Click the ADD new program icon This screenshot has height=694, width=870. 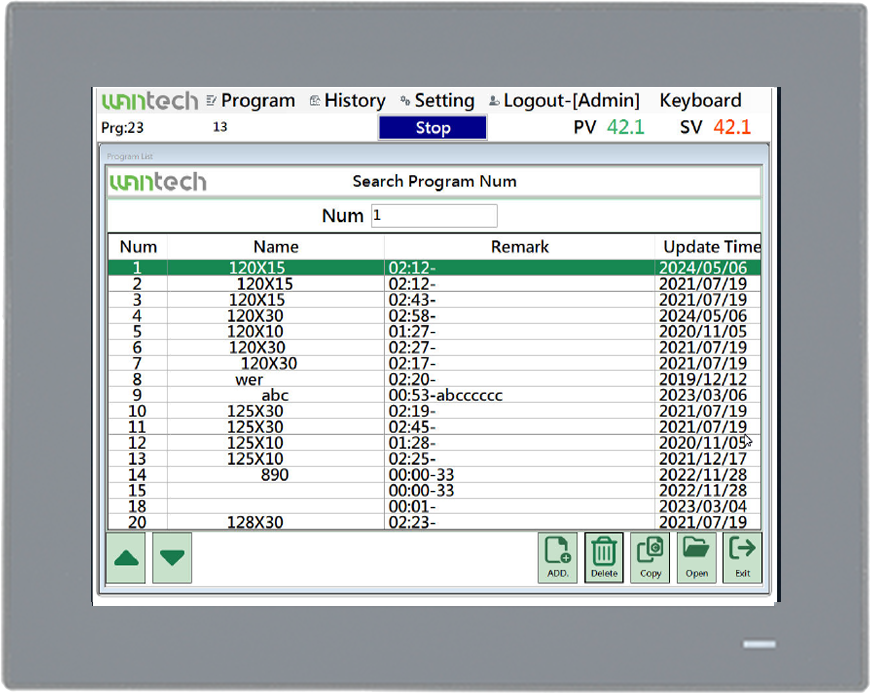coord(558,558)
